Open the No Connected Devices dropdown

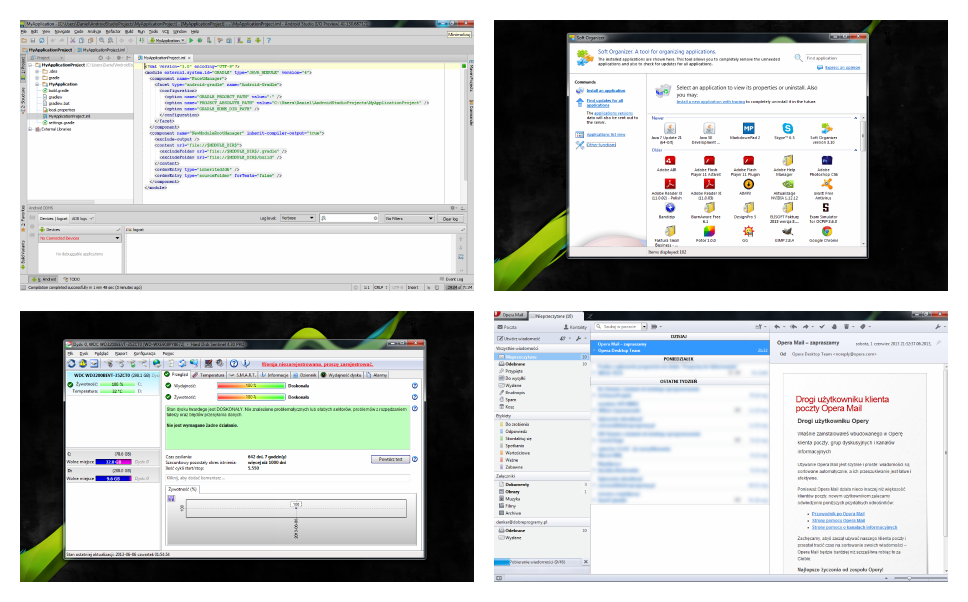pyautogui.click(x=80, y=238)
